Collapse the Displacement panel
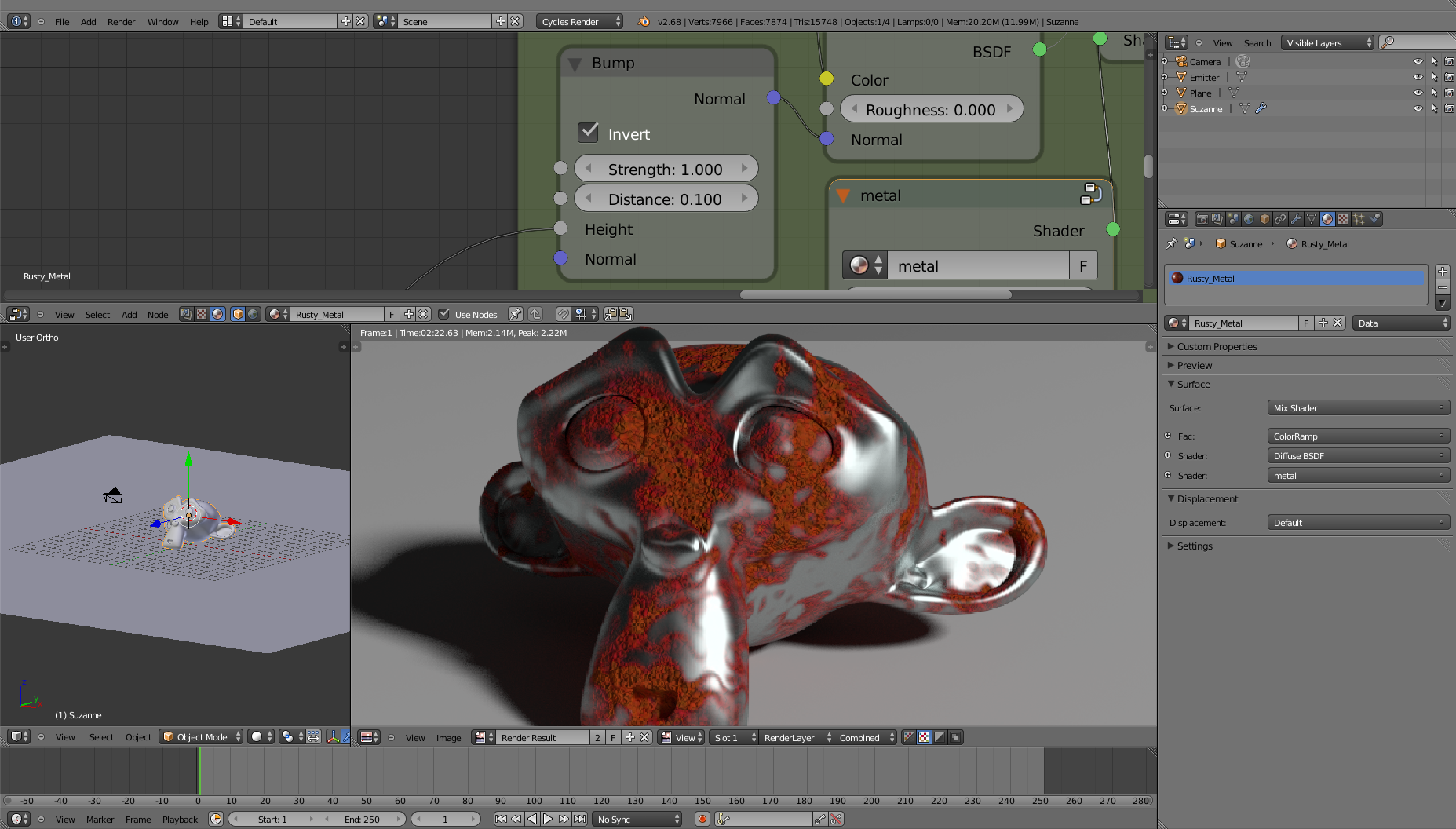 coord(1207,498)
